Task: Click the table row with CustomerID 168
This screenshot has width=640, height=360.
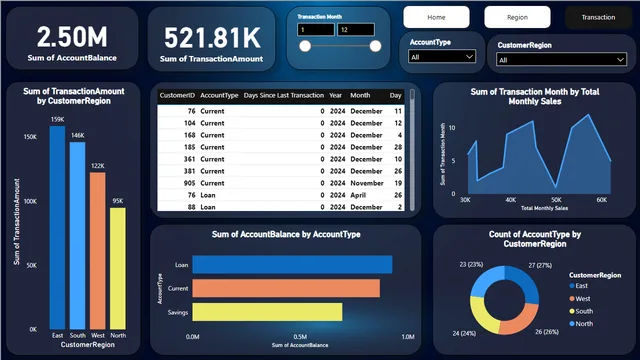Action: tap(281, 135)
